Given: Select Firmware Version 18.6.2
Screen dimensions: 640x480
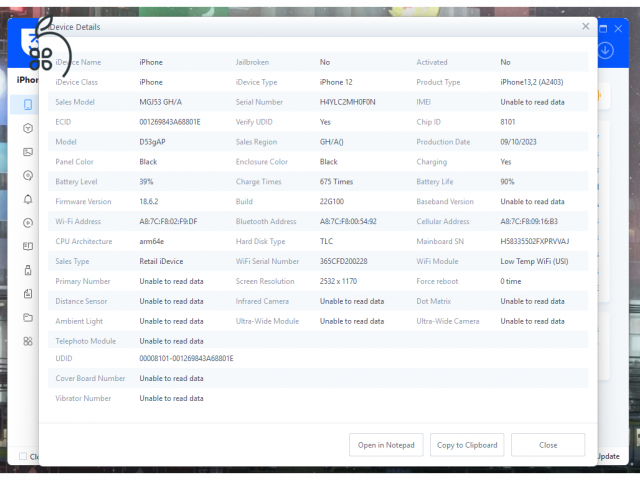Looking at the screenshot, I should [x=149, y=202].
